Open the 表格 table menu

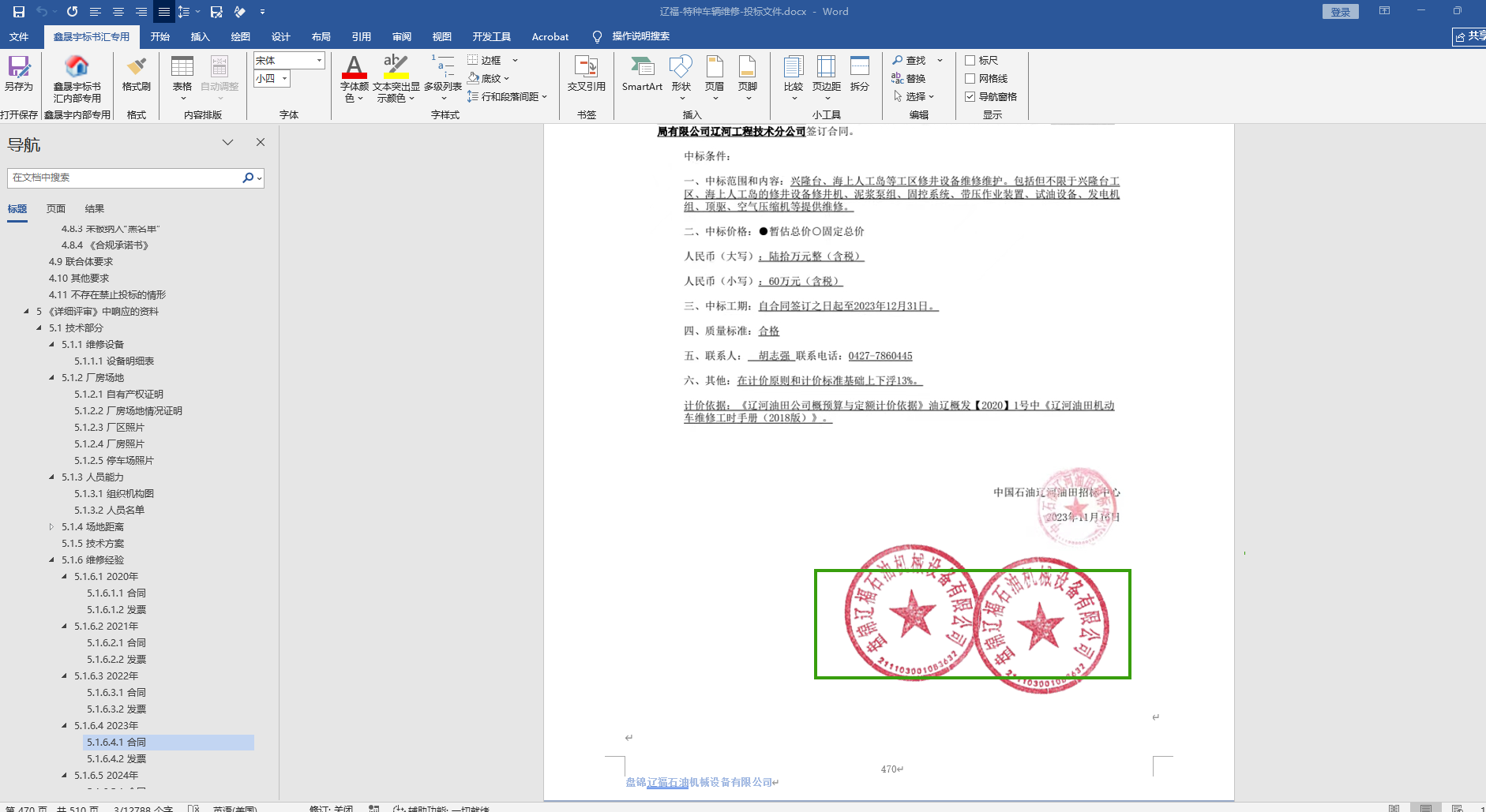pos(182,78)
